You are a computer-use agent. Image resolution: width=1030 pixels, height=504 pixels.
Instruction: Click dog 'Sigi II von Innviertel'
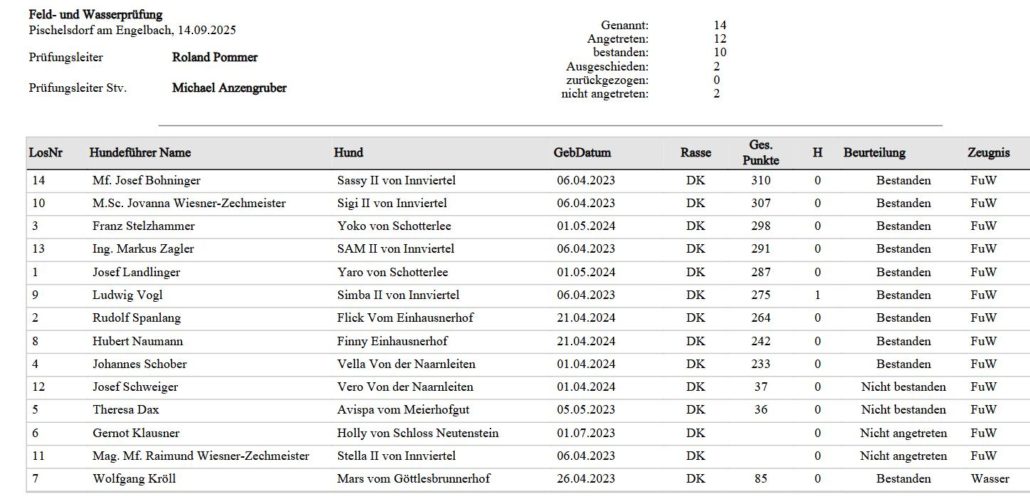[392, 203]
